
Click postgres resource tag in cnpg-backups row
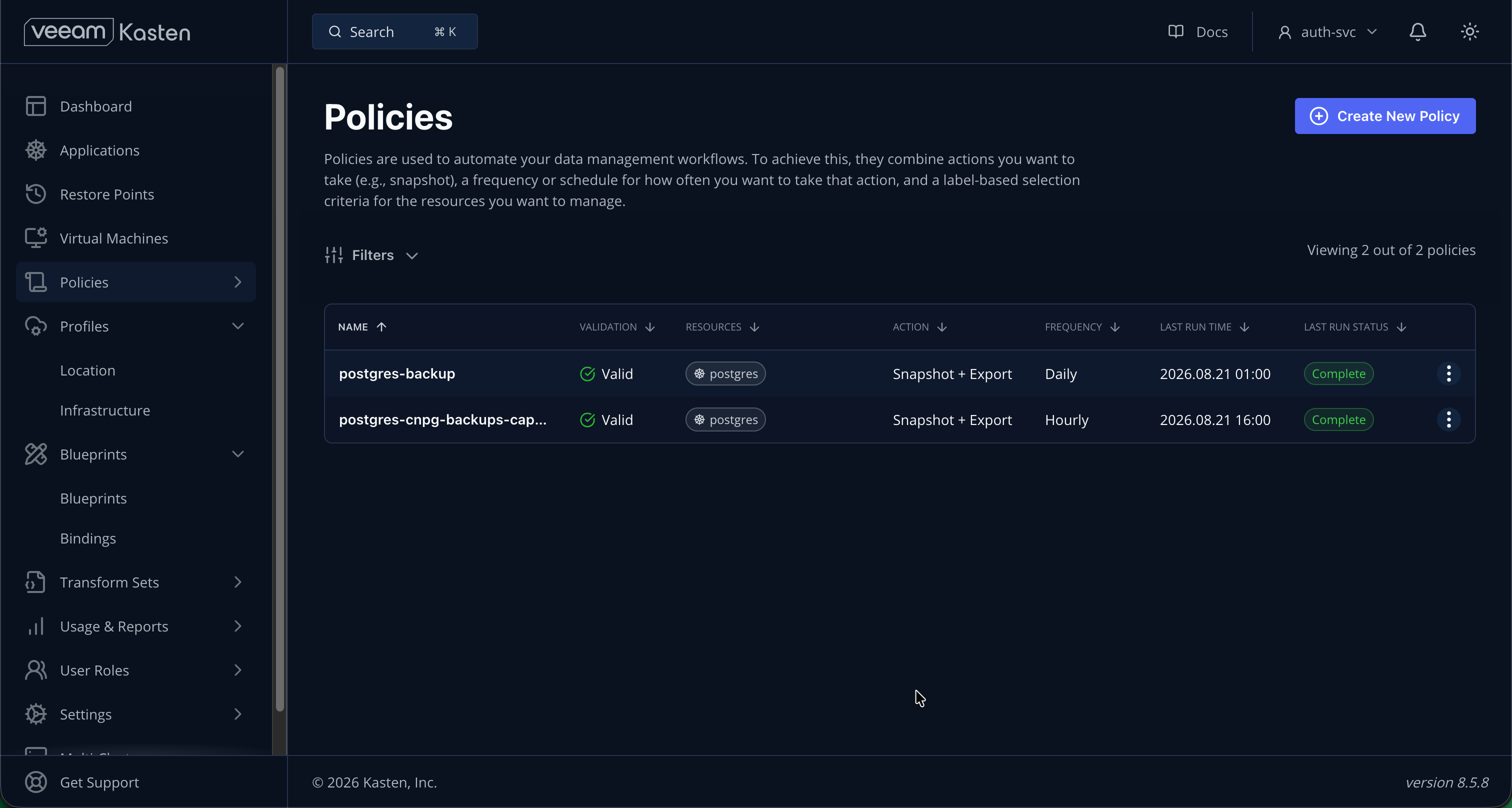725,419
